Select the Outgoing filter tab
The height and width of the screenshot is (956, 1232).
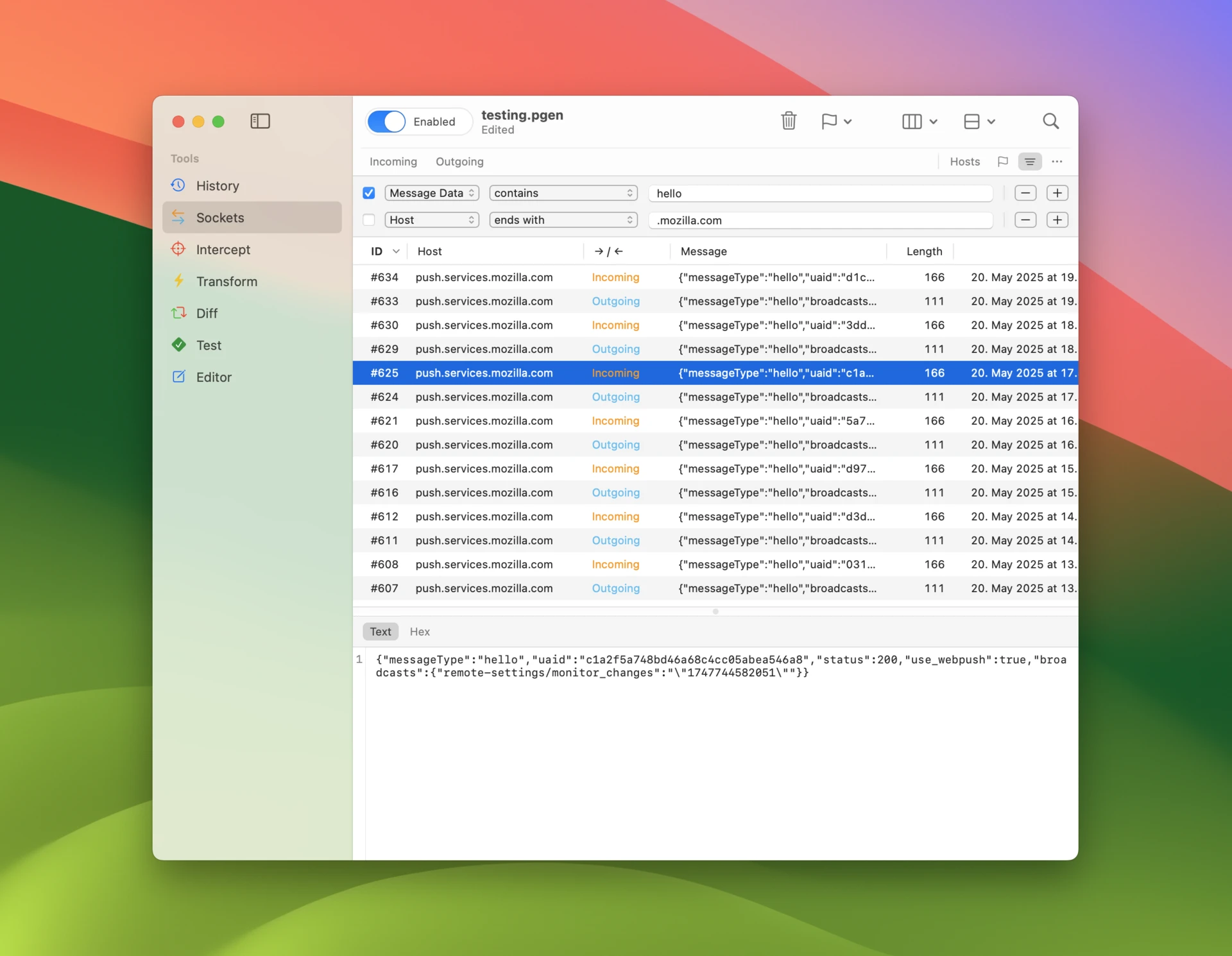(x=459, y=162)
